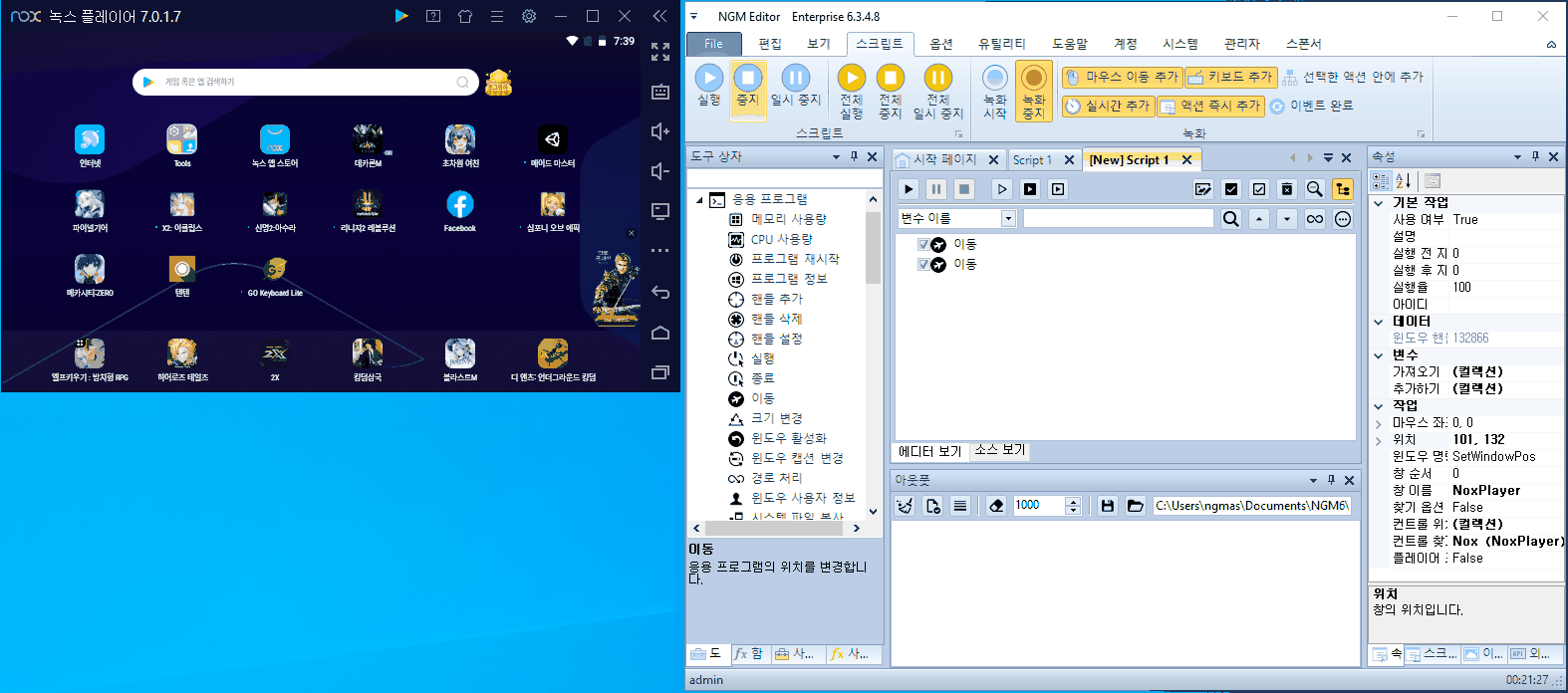This screenshot has width=1568, height=693.
Task: Open the folder icon in the 아웃풋 panel
Action: tap(1135, 506)
